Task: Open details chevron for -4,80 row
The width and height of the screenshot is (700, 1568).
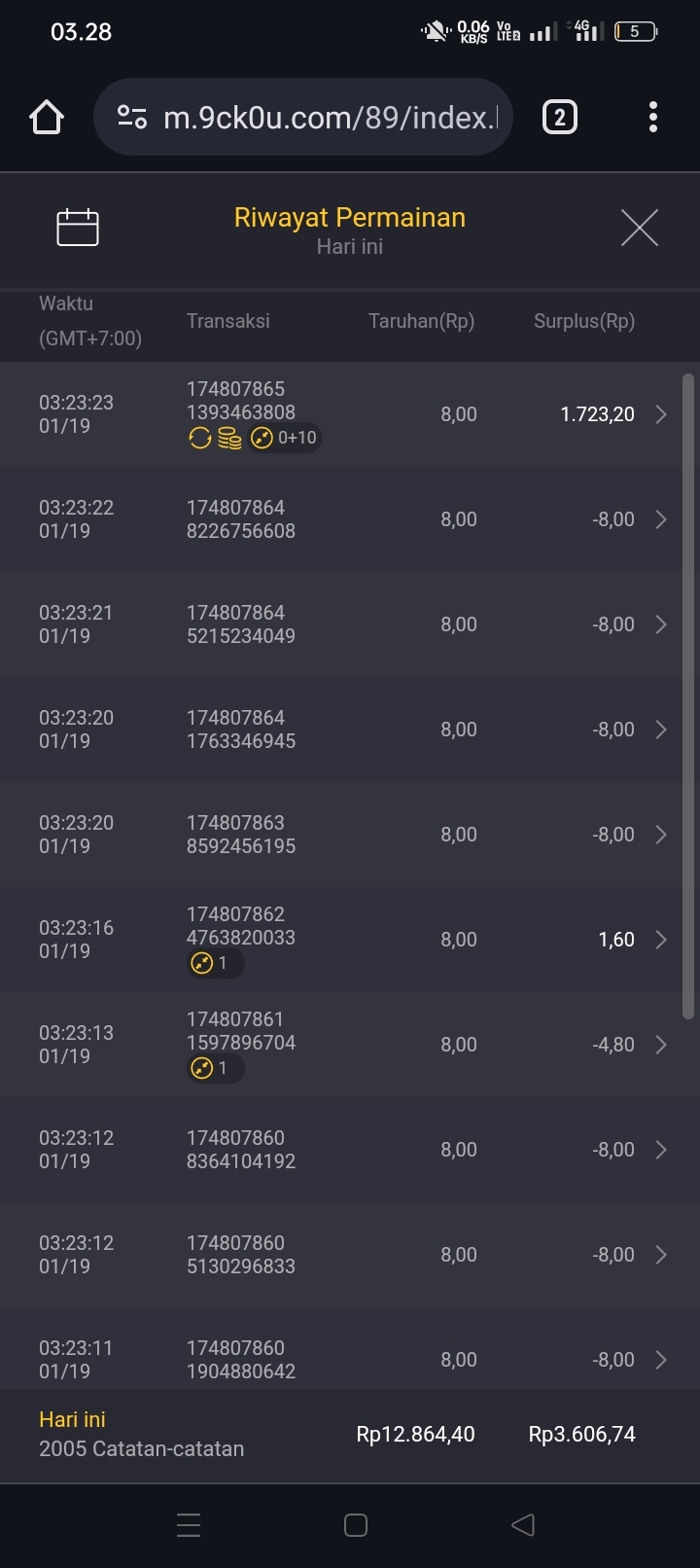Action: pyautogui.click(x=661, y=1045)
